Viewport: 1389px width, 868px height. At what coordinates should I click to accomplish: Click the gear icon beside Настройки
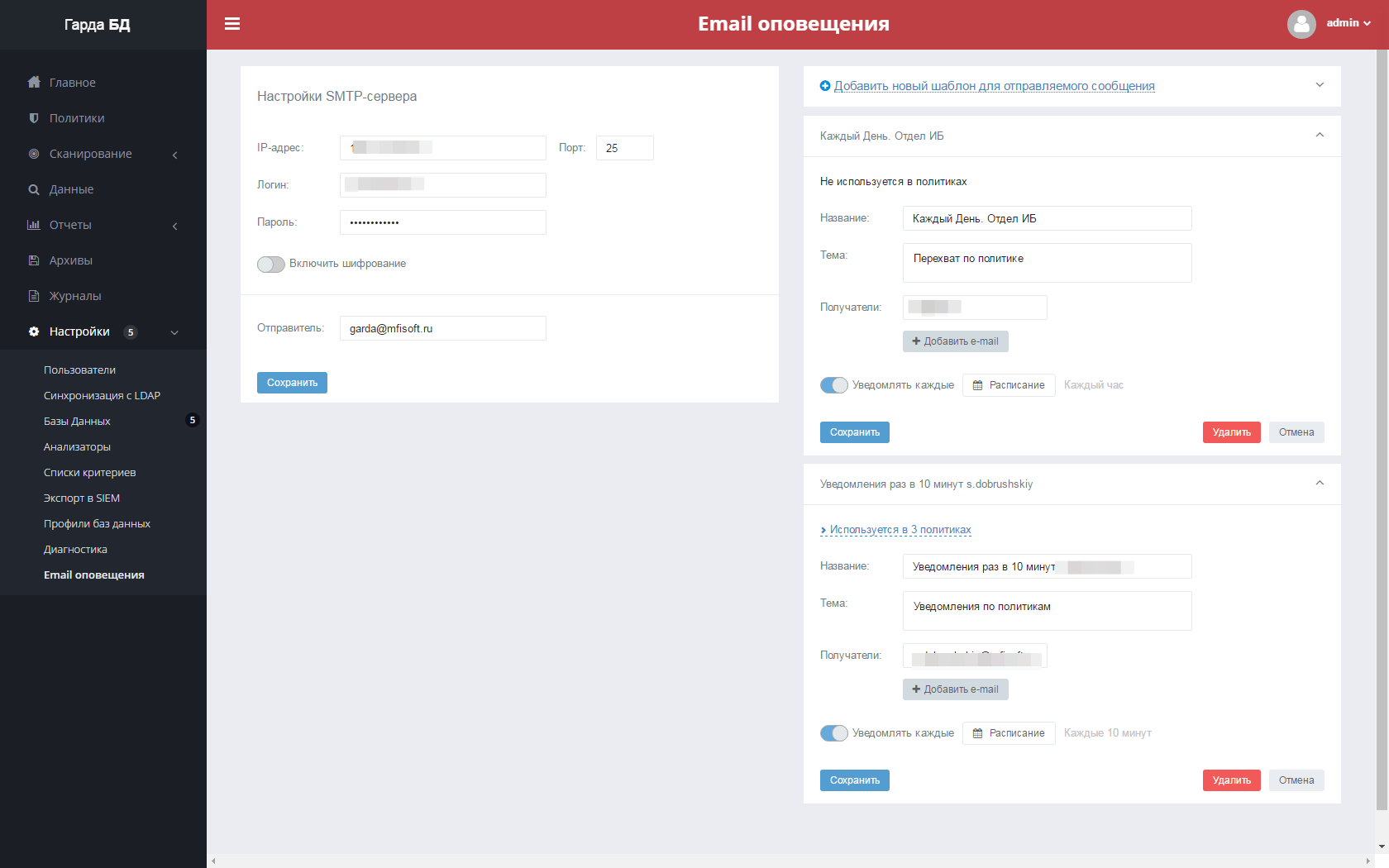coord(34,331)
